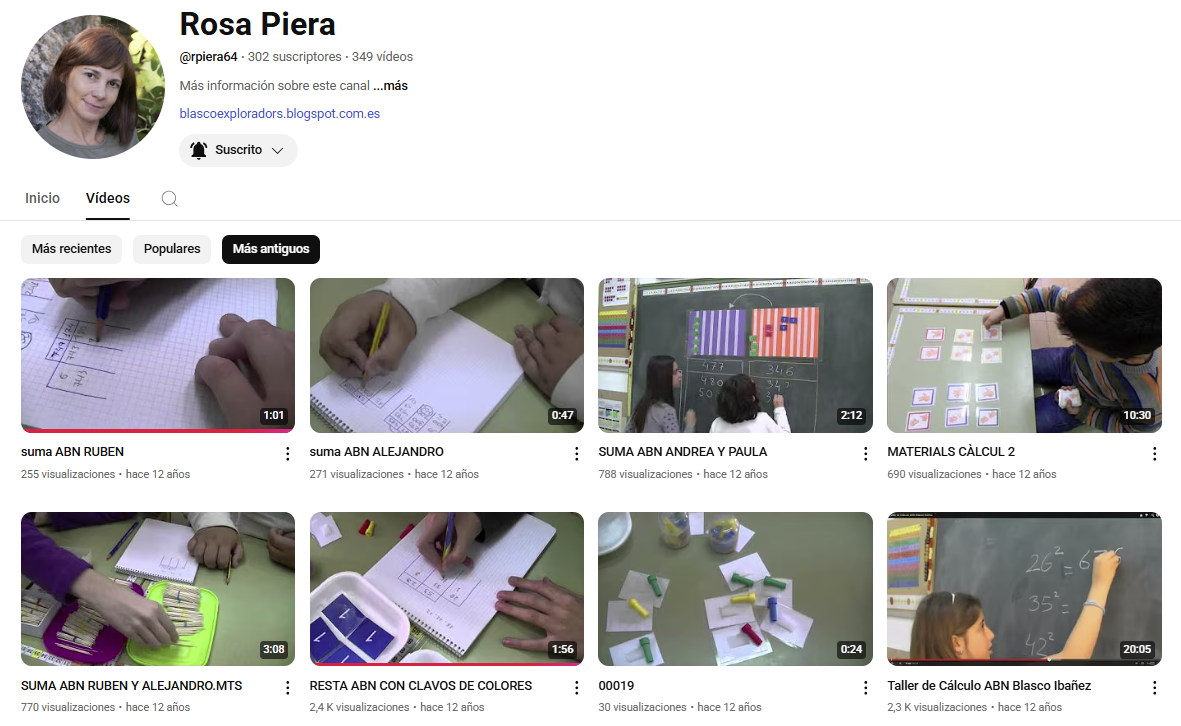The height and width of the screenshot is (726, 1181).
Task: Open blascoexploradors.blogspot.com.es link
Action: click(x=279, y=114)
